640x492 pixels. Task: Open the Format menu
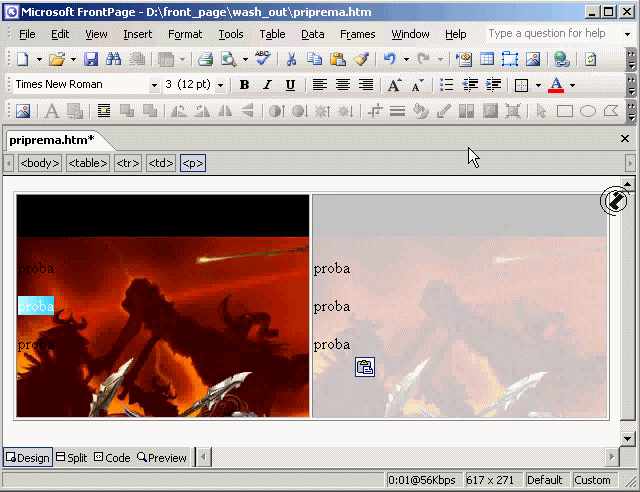pyautogui.click(x=185, y=34)
